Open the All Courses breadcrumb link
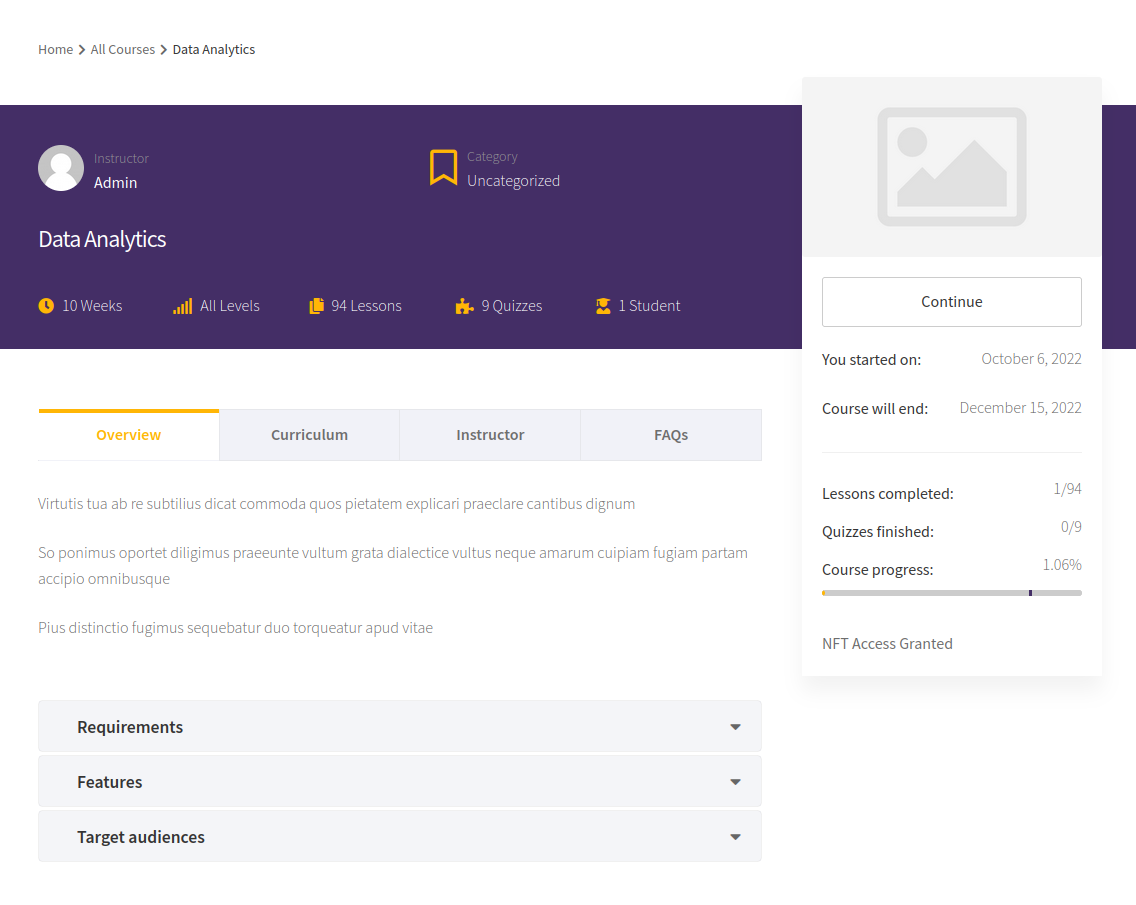The width and height of the screenshot is (1136, 905). pyautogui.click(x=122, y=49)
